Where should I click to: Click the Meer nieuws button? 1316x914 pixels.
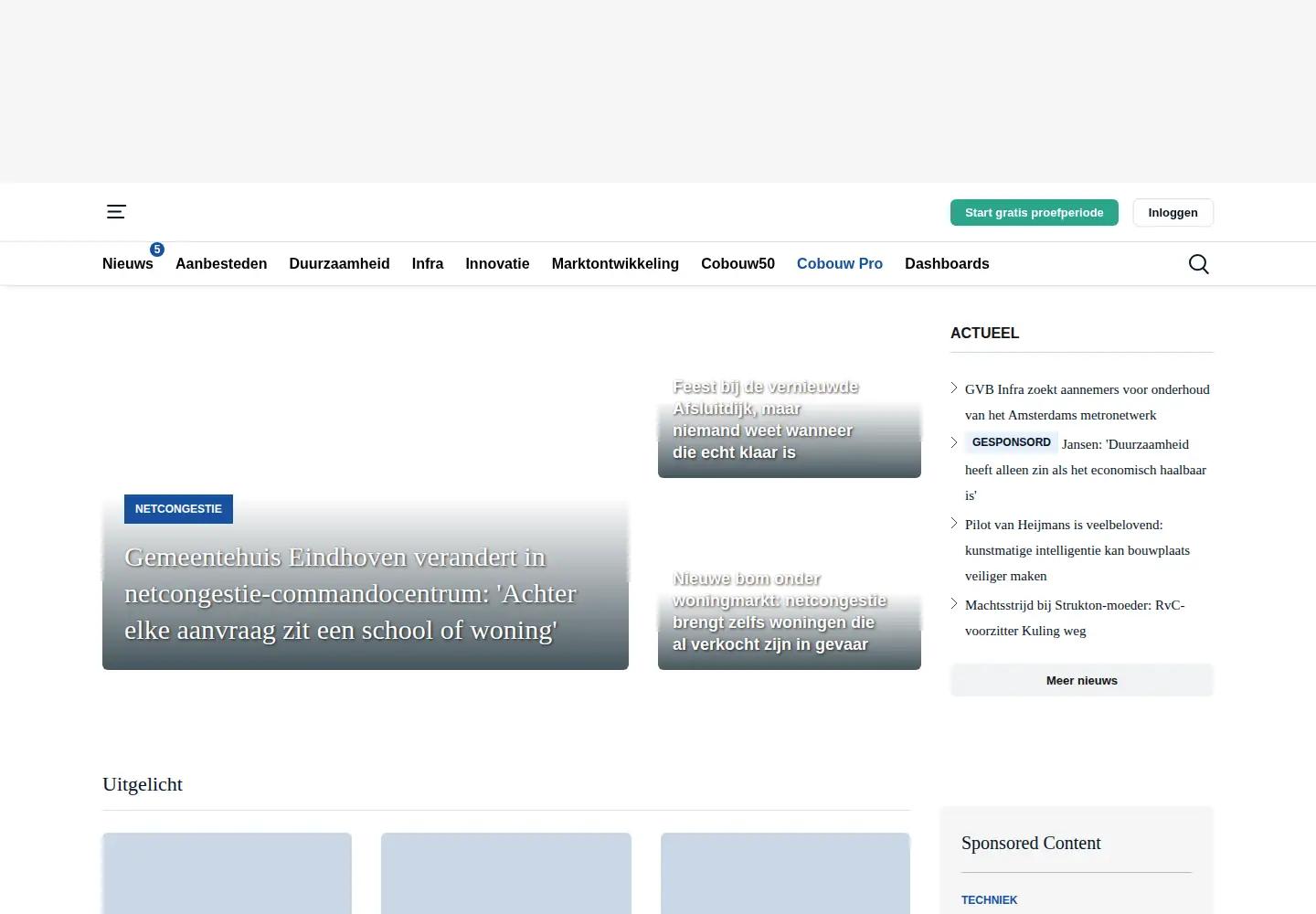pos(1082,681)
